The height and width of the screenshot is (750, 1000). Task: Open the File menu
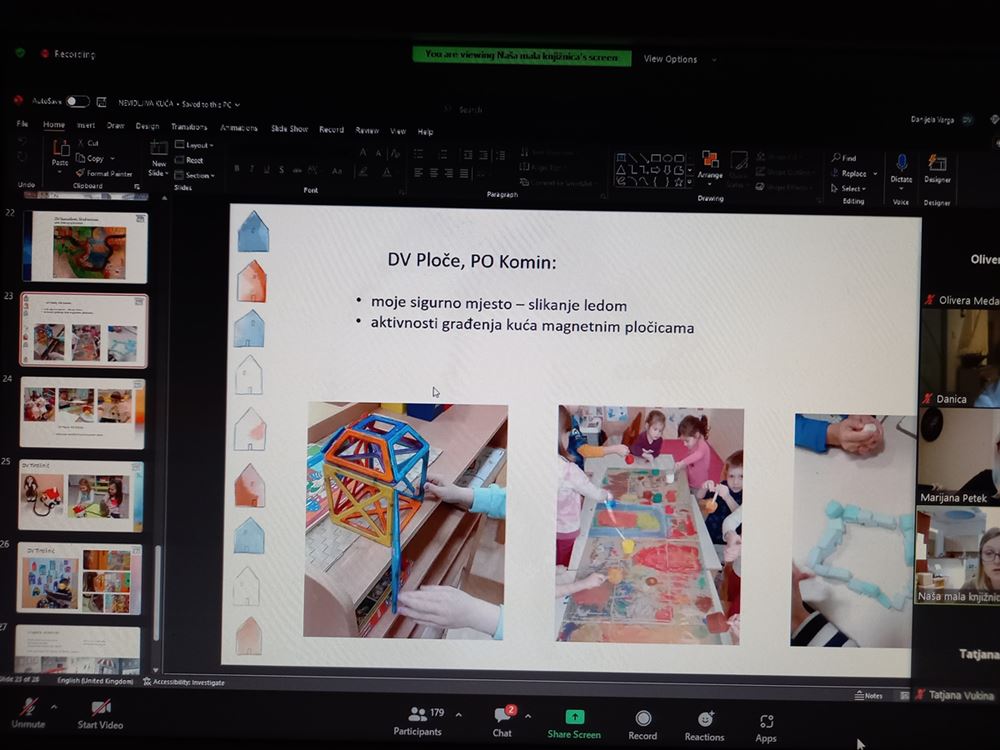point(22,123)
